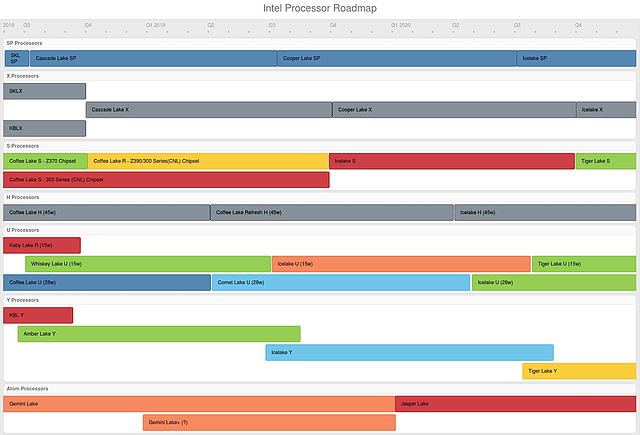The image size is (640, 435).
Task: Click Coffee Lake R Z390 yellow bar
Action: point(208,161)
